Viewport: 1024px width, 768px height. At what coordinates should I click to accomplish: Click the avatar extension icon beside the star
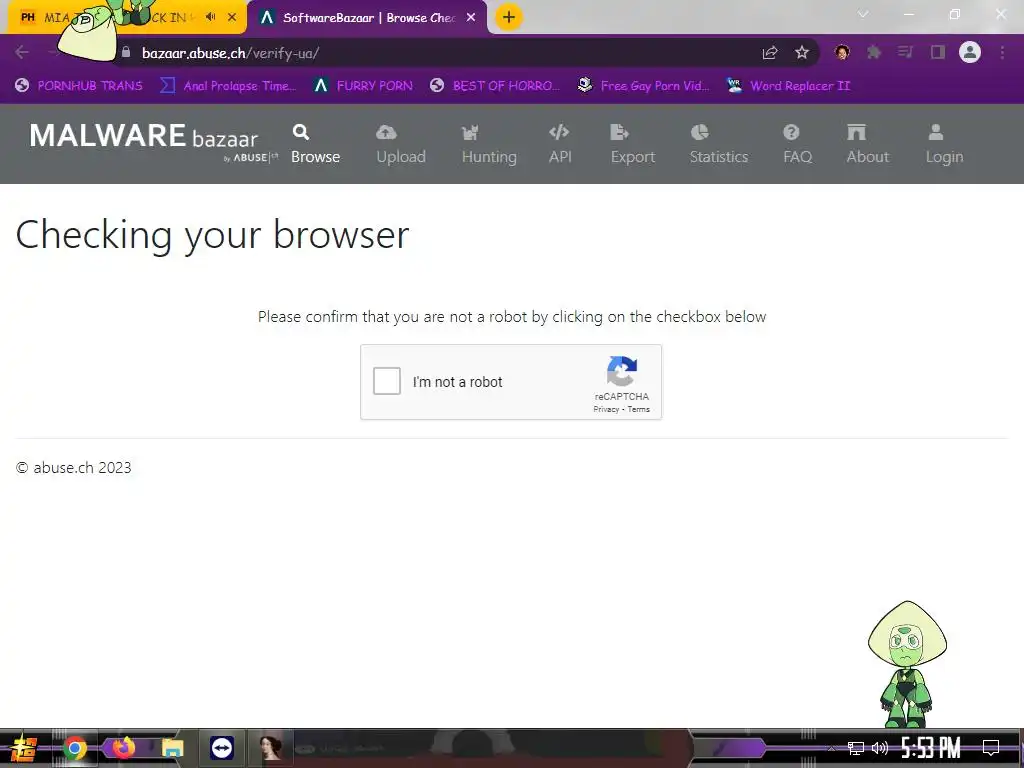pos(842,52)
